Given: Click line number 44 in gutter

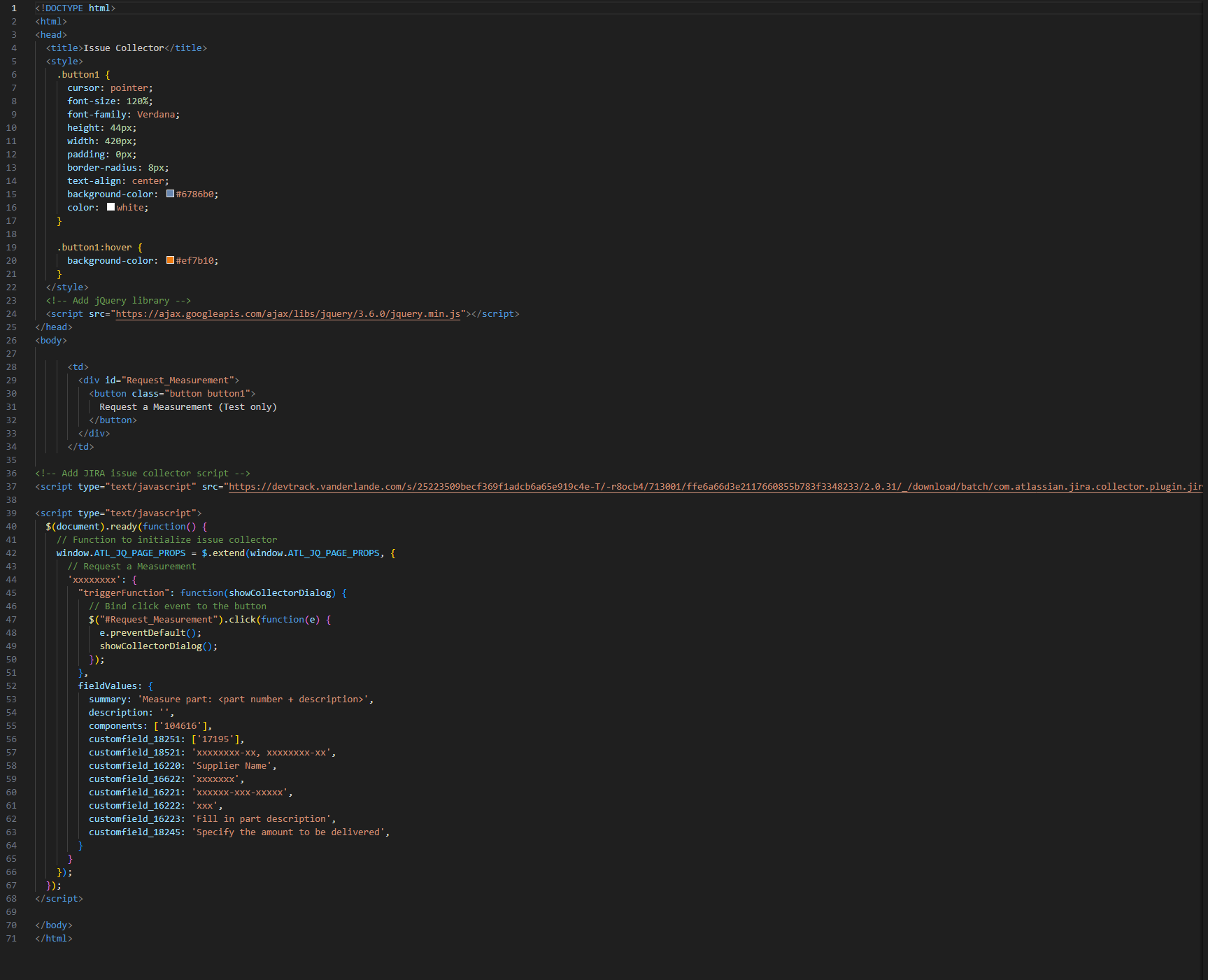Looking at the screenshot, I should coord(11,580).
